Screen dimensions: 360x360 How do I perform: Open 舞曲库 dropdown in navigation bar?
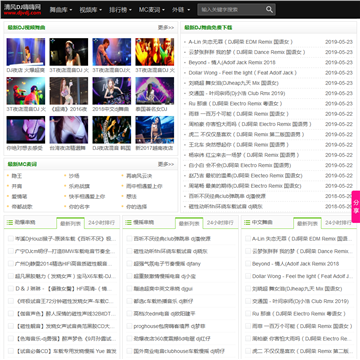61,10
